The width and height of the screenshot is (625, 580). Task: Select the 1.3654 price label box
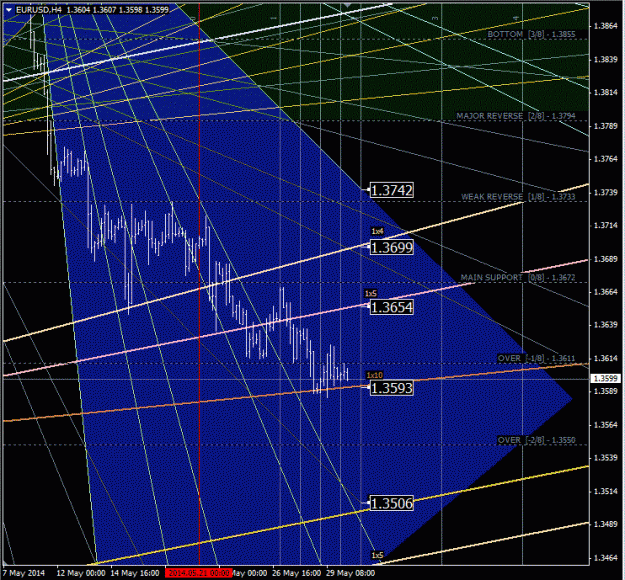point(391,307)
